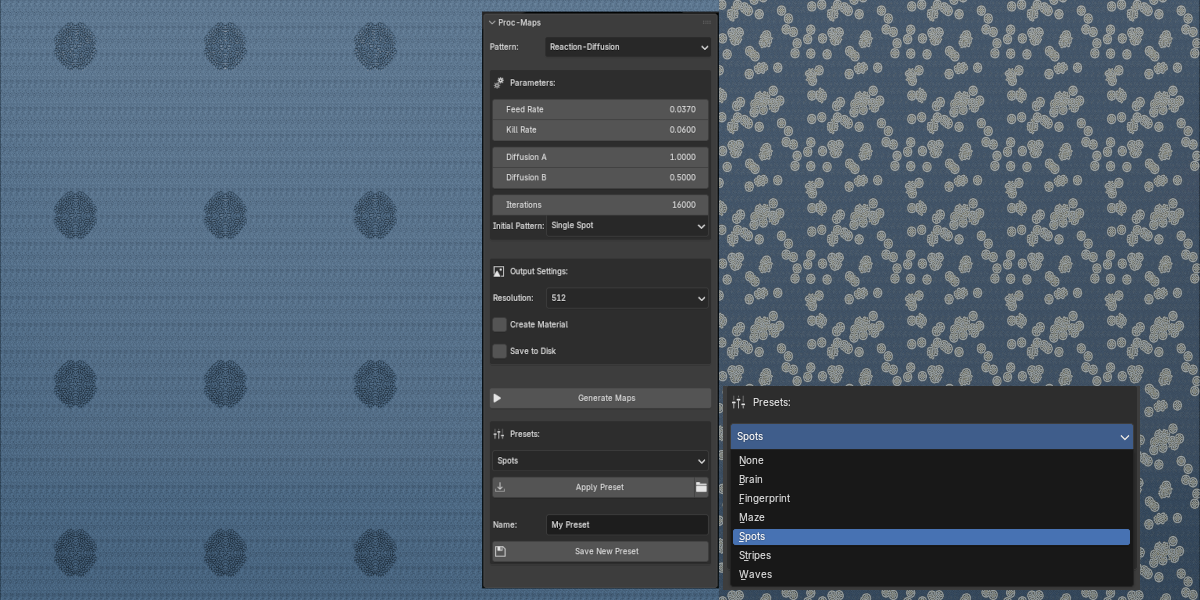Click the floppy disk icon on Save New Preset
This screenshot has height=600, width=1200.
click(500, 551)
